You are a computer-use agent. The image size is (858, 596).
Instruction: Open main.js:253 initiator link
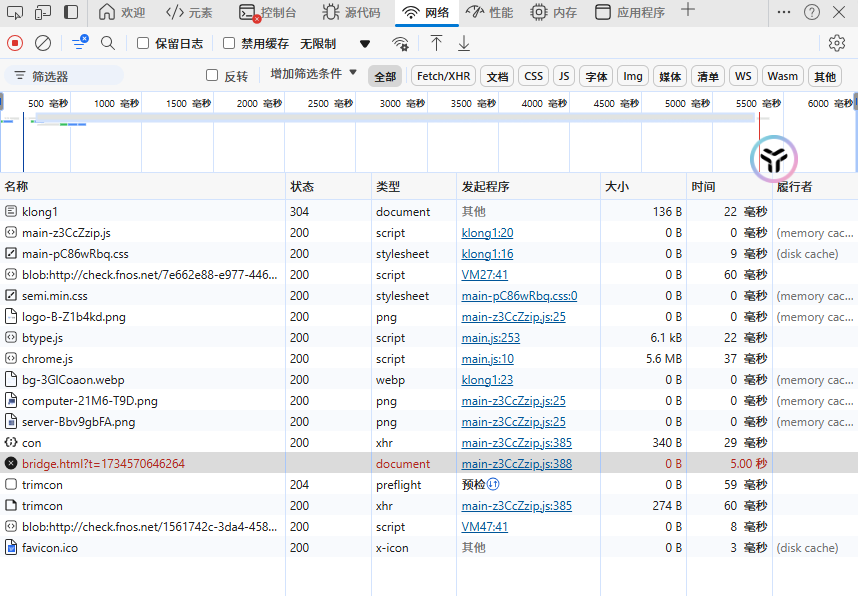click(490, 338)
